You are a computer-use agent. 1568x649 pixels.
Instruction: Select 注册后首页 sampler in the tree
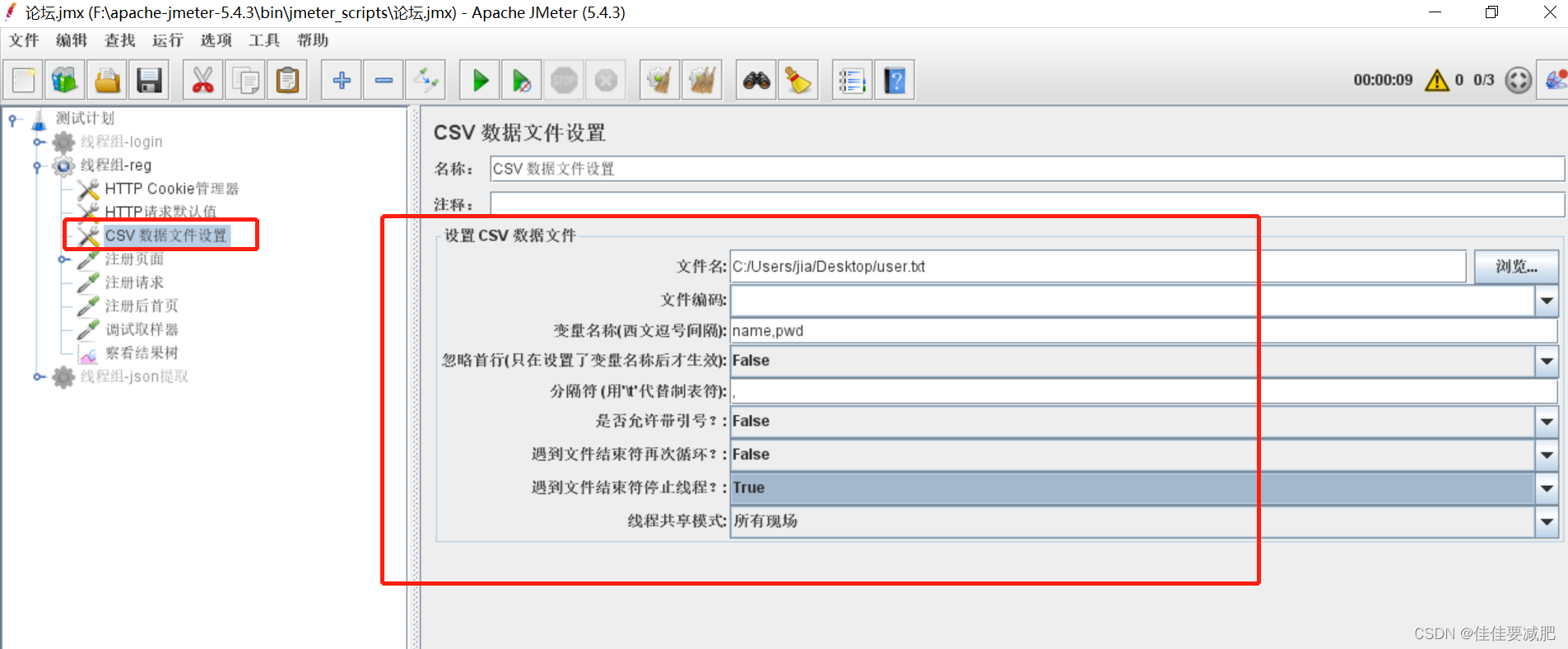click(142, 306)
